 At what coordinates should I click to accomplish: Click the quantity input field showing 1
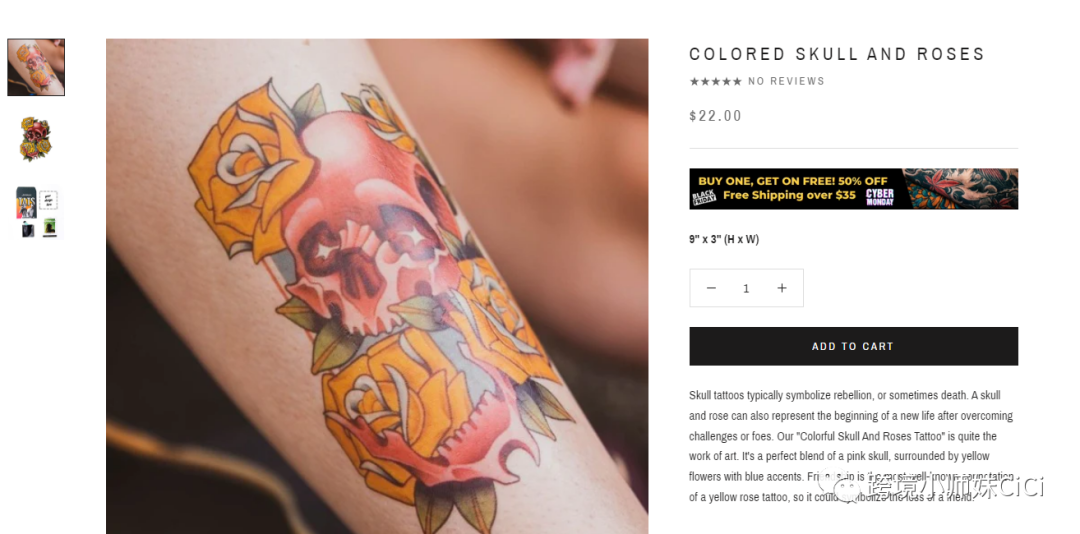746,288
